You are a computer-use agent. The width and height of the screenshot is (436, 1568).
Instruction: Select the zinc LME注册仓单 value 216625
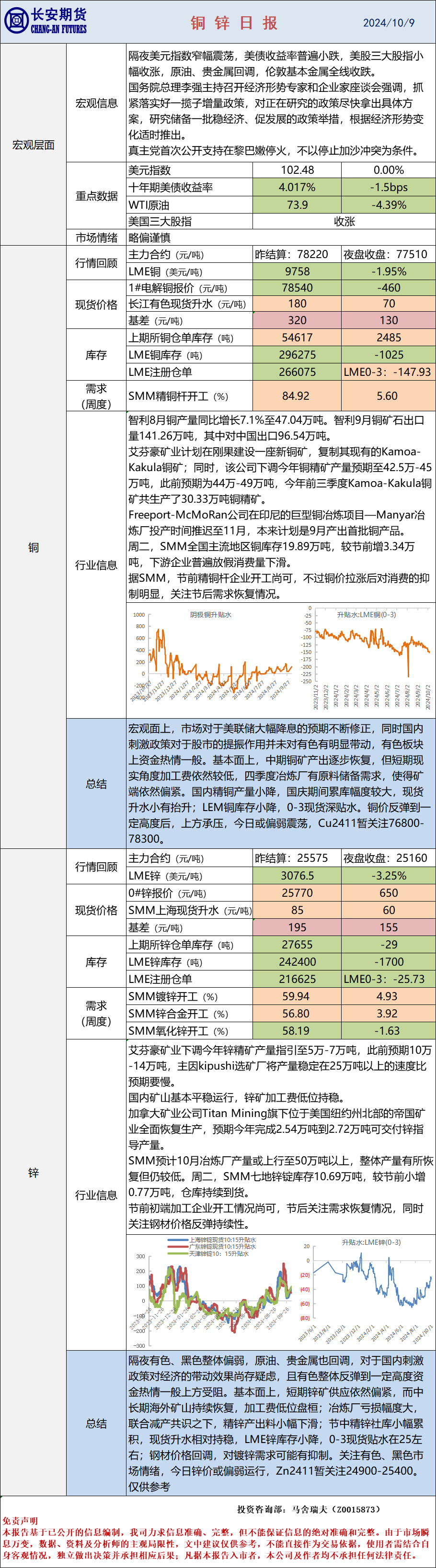pyautogui.click(x=297, y=979)
